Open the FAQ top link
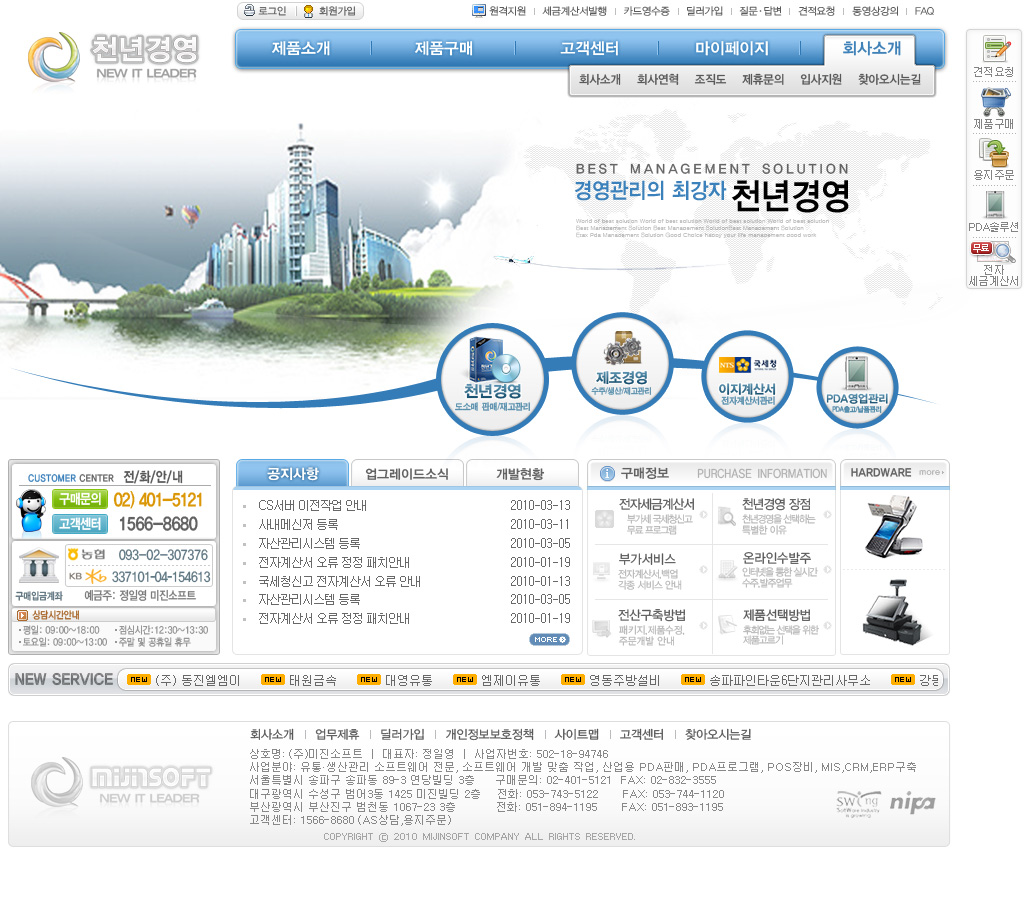Screen dimensions: 1024x900 (924, 11)
